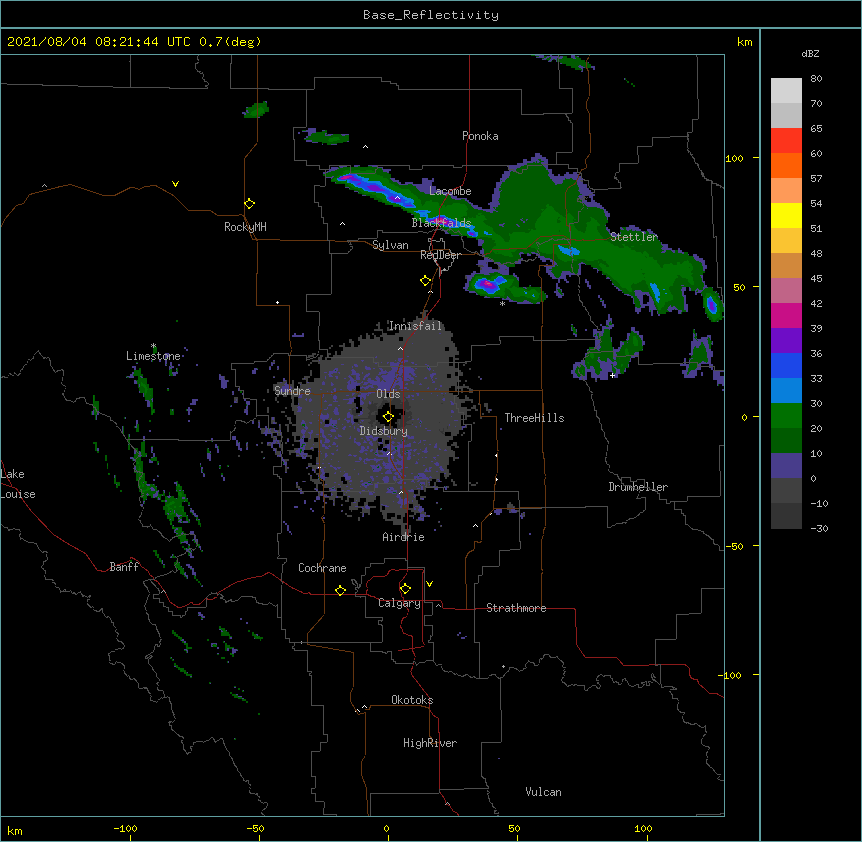The height and width of the screenshot is (842, 862).
Task: Click the km unit label at top right
Action: pos(745,42)
